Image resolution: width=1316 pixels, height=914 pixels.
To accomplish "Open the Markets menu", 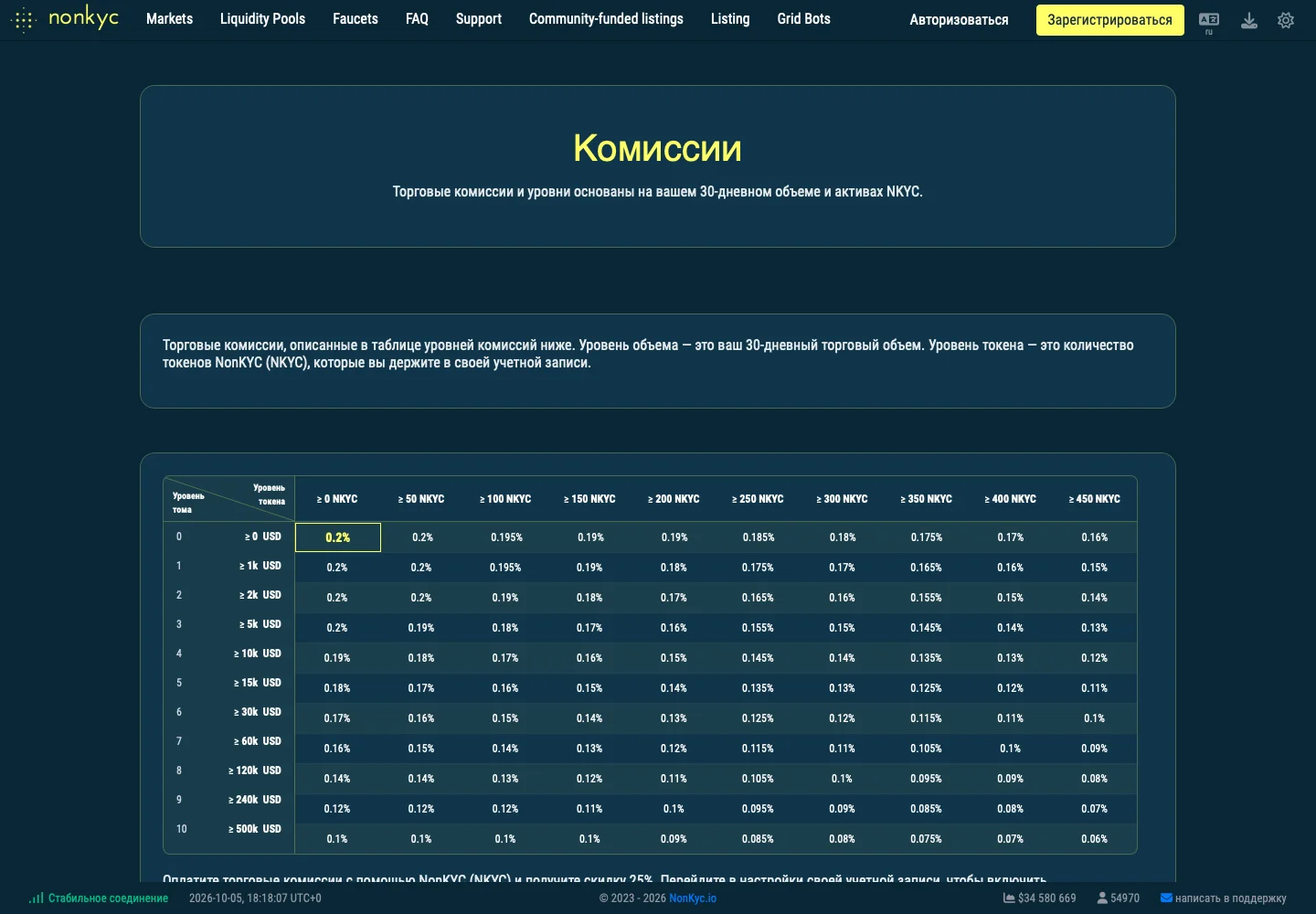I will (169, 18).
